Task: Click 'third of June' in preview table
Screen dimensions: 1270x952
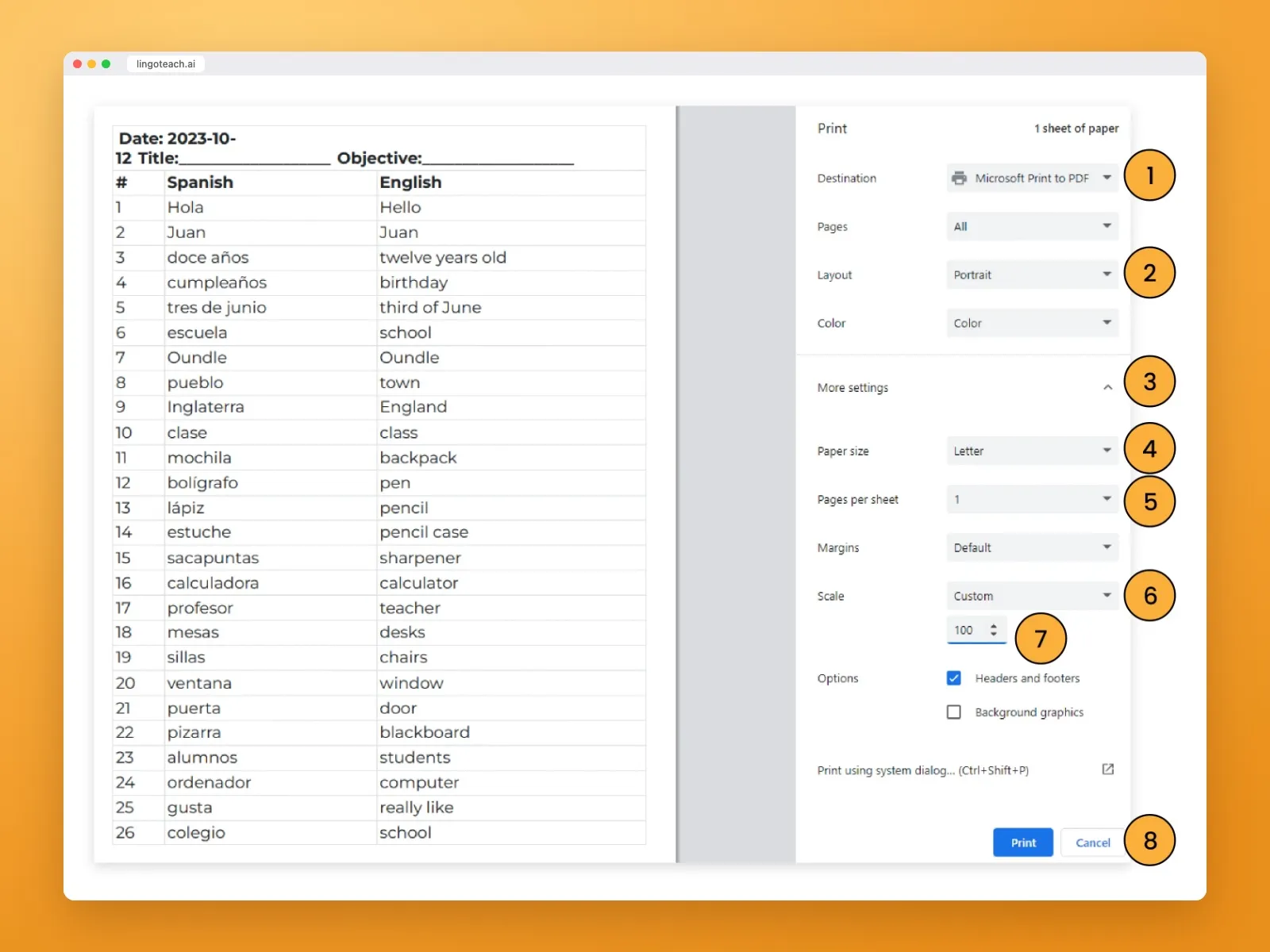Action: [430, 308]
